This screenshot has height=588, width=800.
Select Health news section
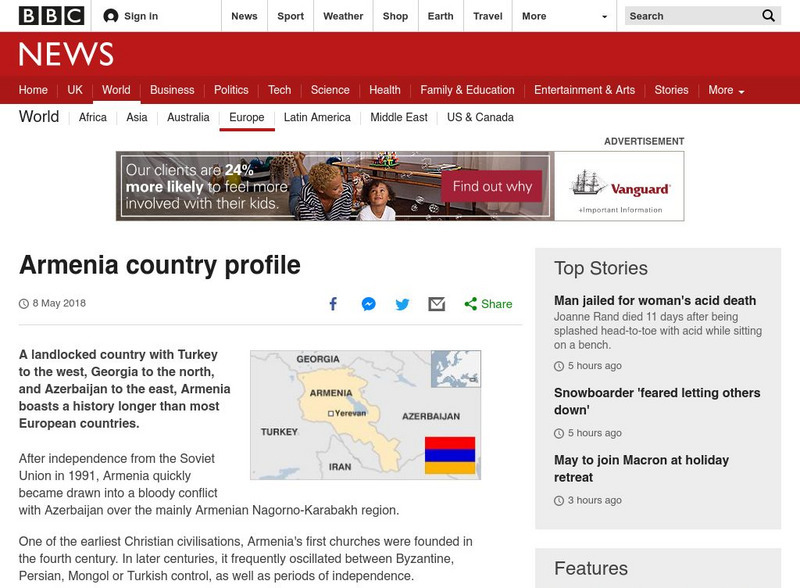385,90
